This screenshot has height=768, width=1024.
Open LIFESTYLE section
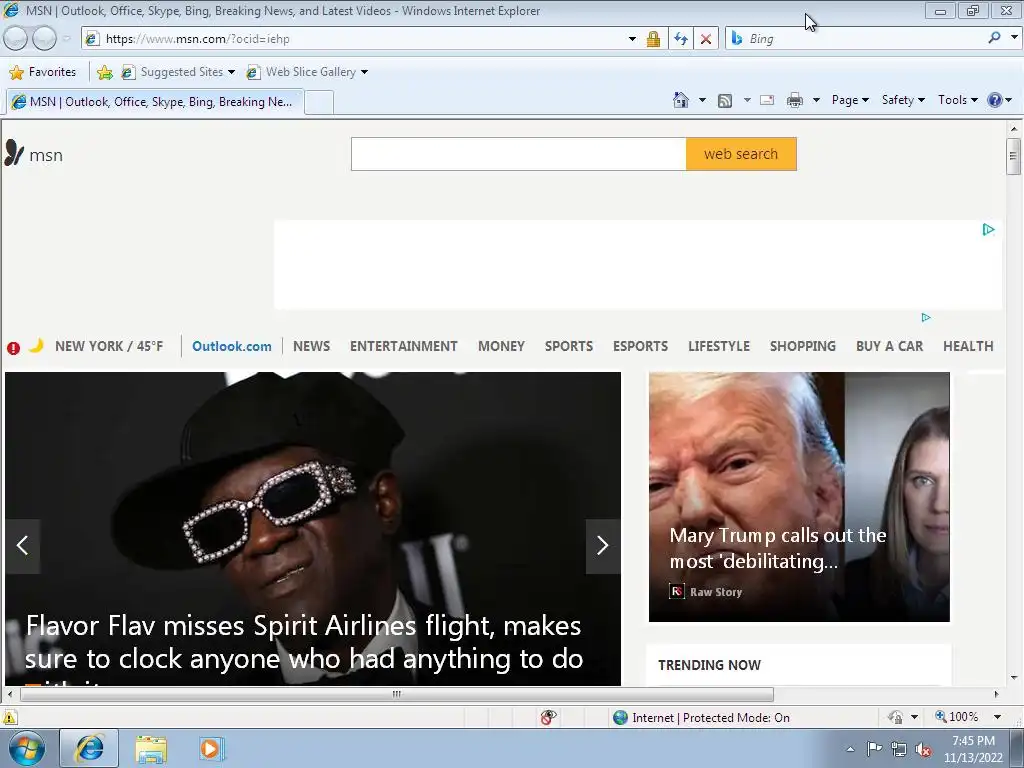(718, 346)
